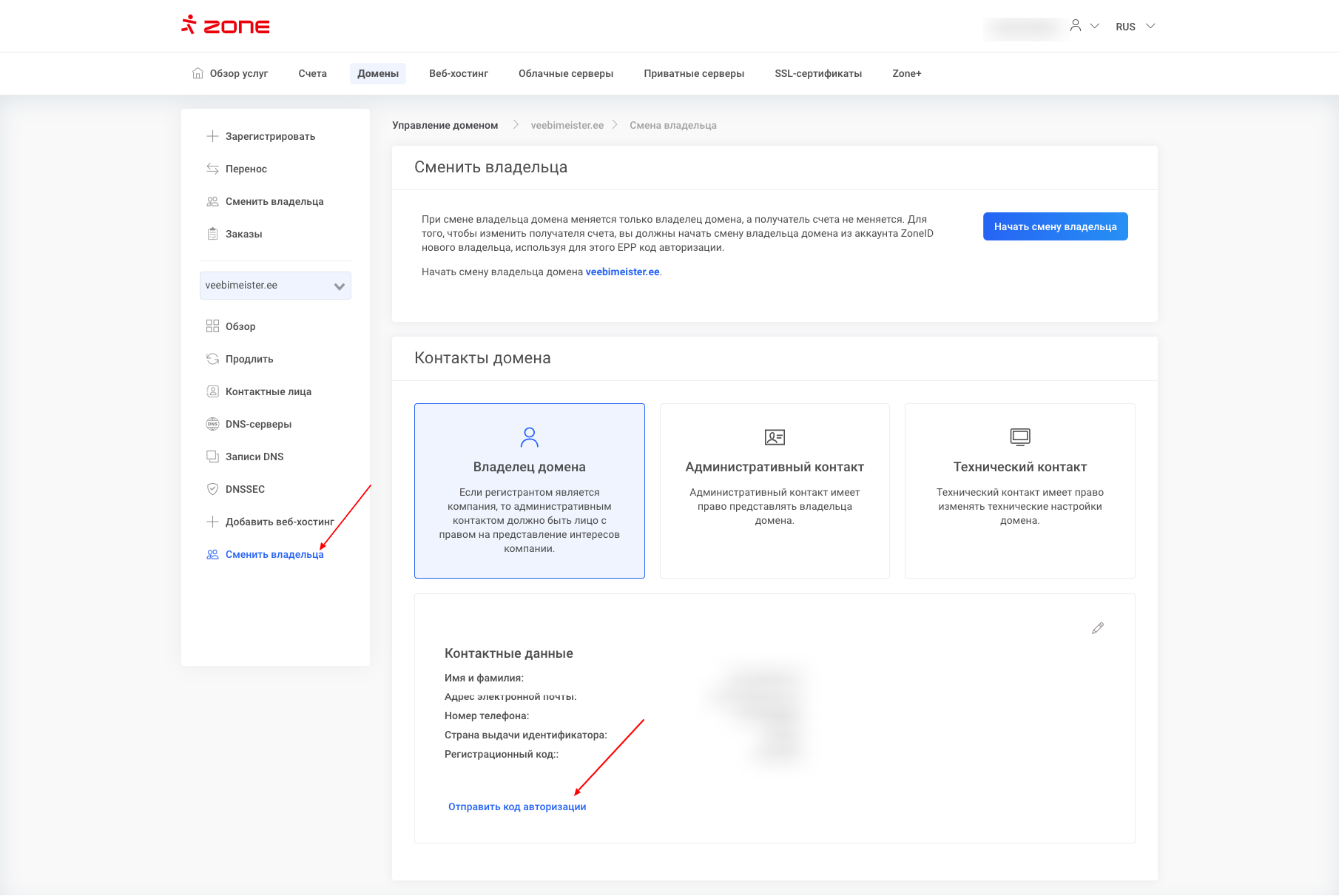The width and height of the screenshot is (1339, 896).
Task: Select the Технический контакт card
Action: [1019, 491]
